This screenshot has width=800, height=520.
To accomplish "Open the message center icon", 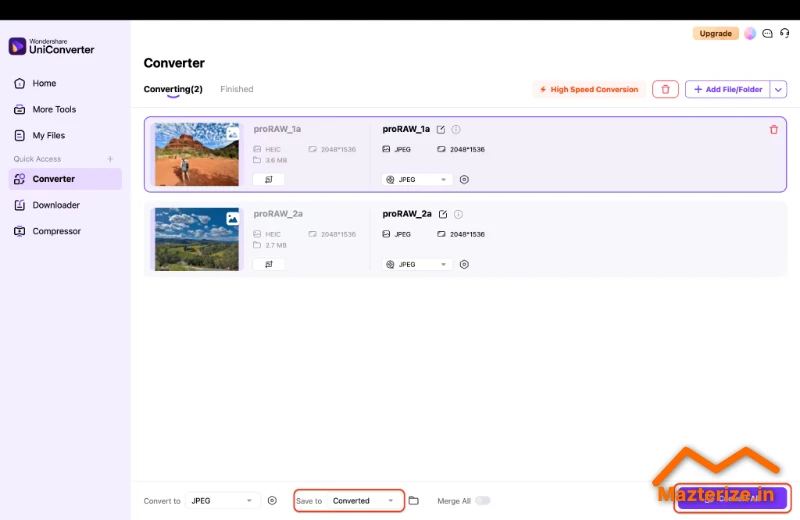I will [767, 33].
